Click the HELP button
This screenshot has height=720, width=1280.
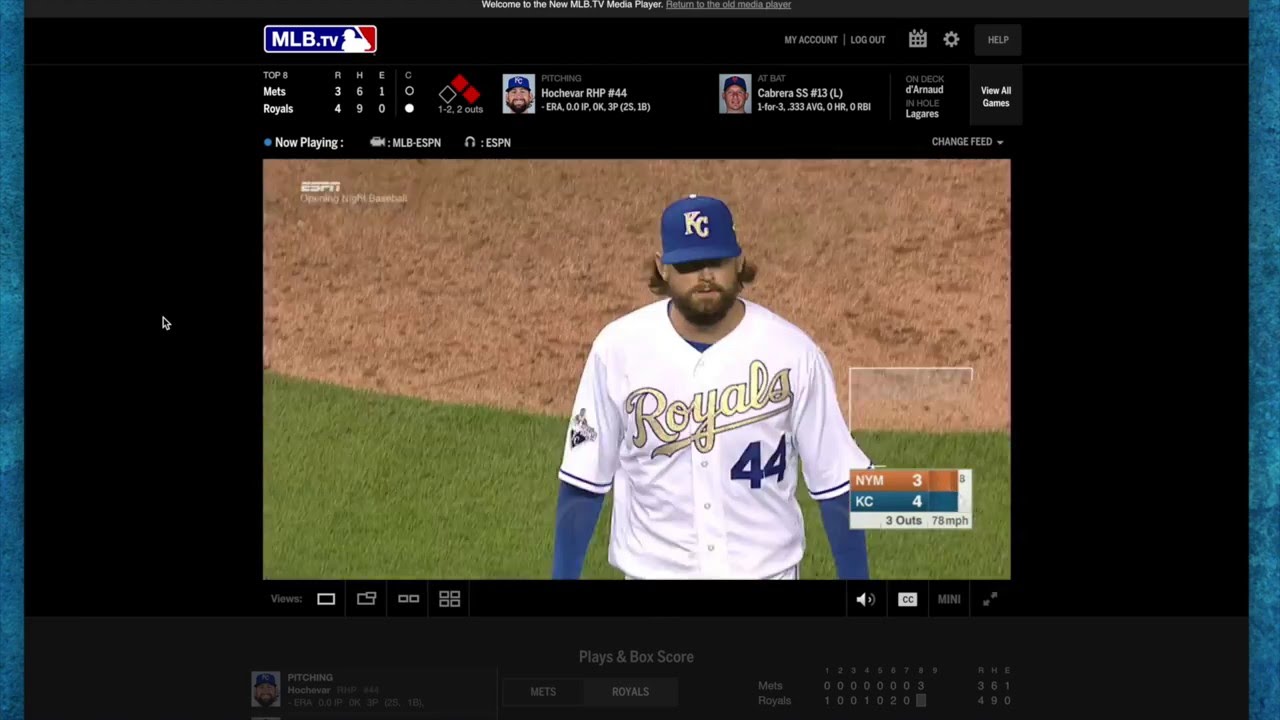coord(998,40)
